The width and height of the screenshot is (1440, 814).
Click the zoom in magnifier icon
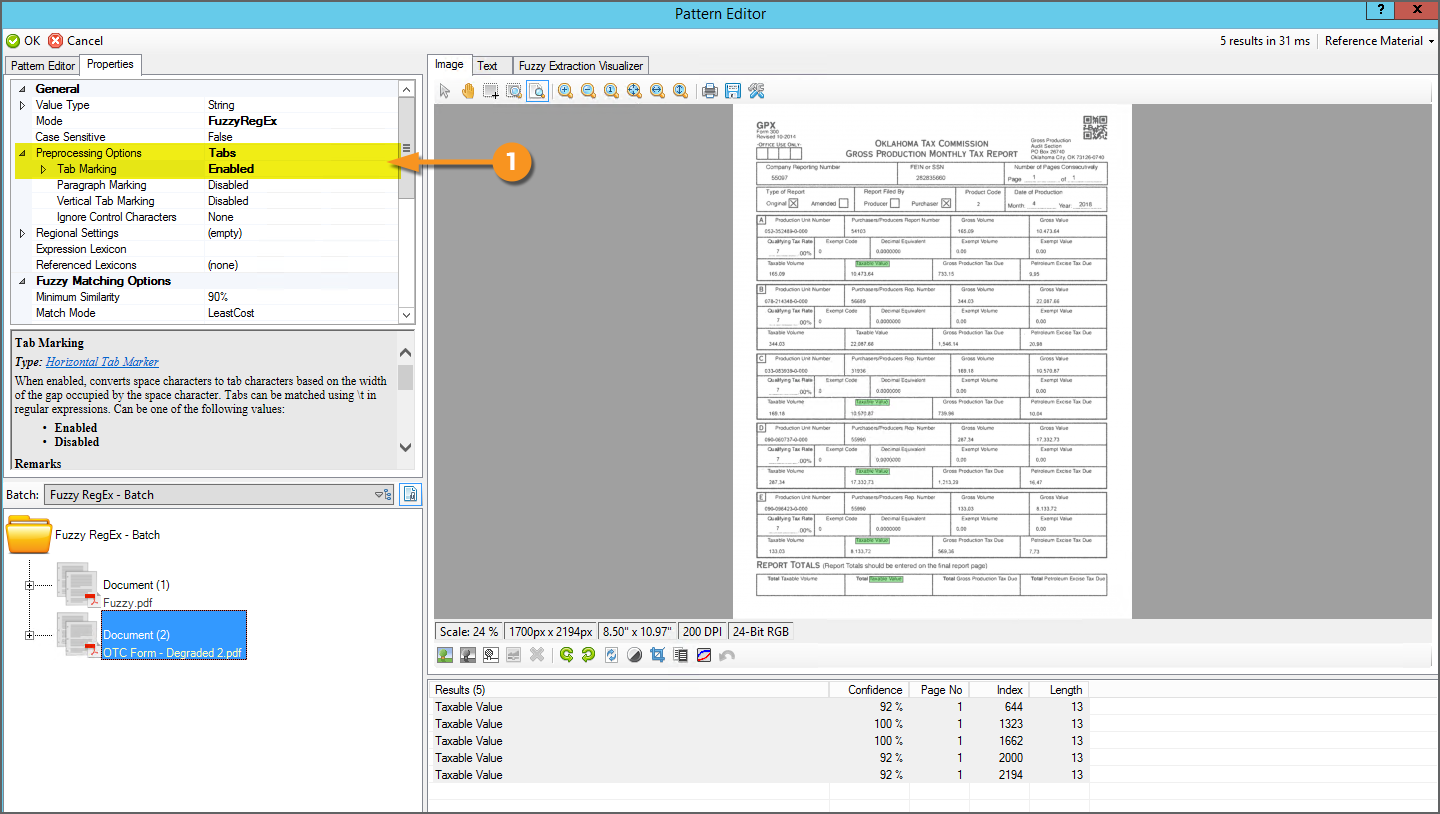pos(565,91)
